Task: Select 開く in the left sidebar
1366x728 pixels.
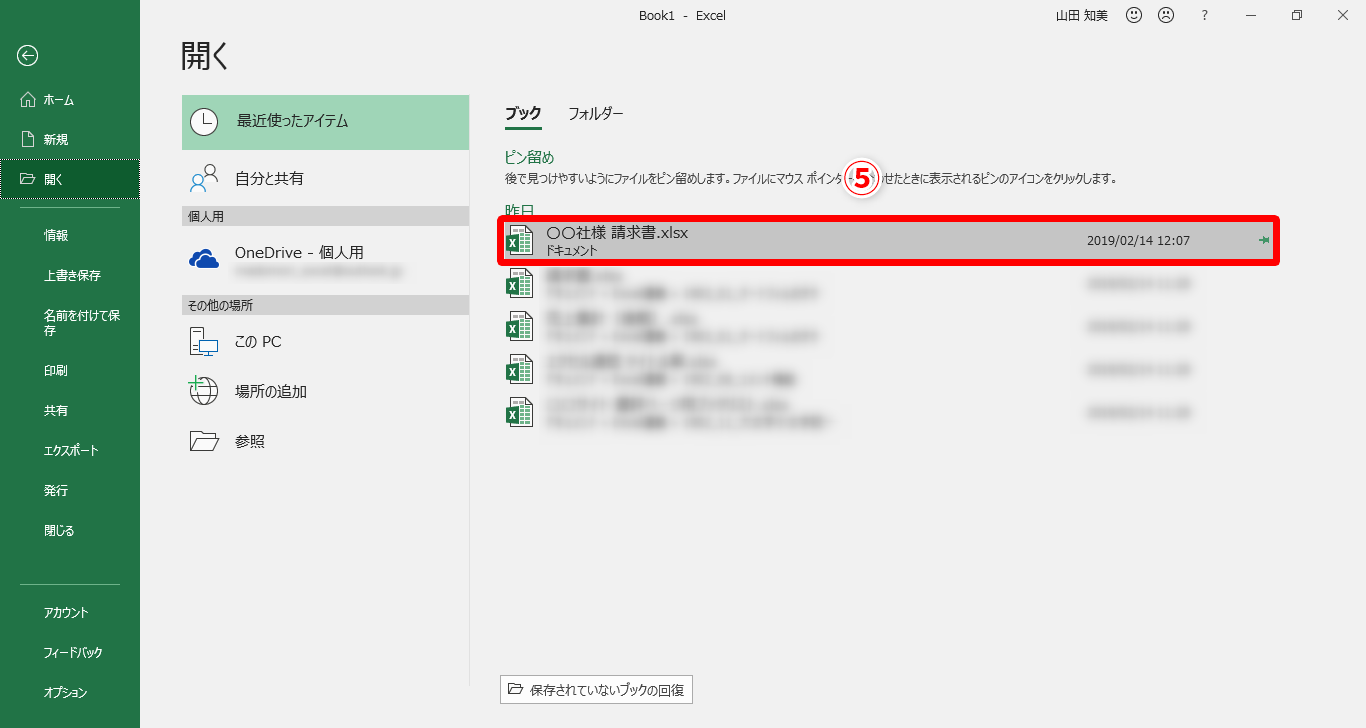Action: [70, 180]
